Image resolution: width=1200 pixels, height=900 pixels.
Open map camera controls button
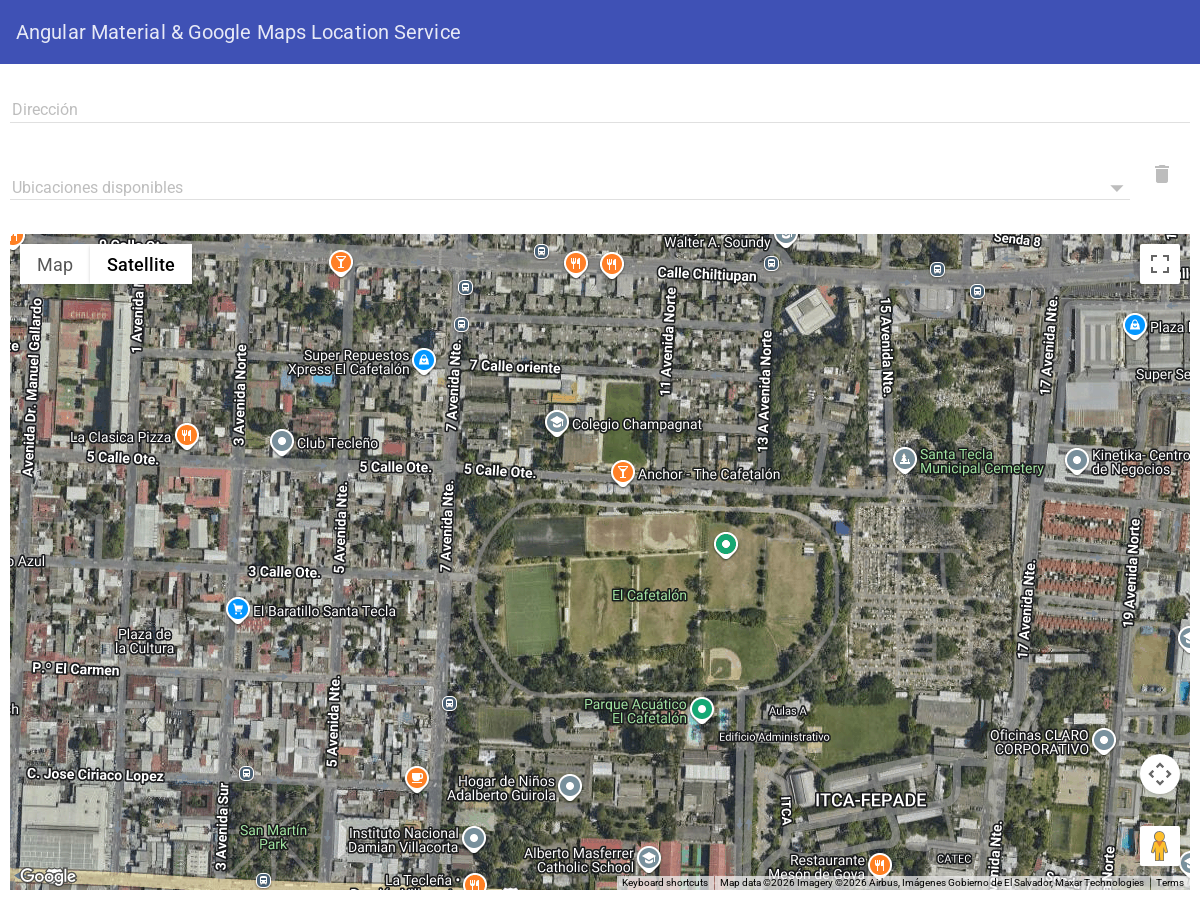coord(1159,774)
